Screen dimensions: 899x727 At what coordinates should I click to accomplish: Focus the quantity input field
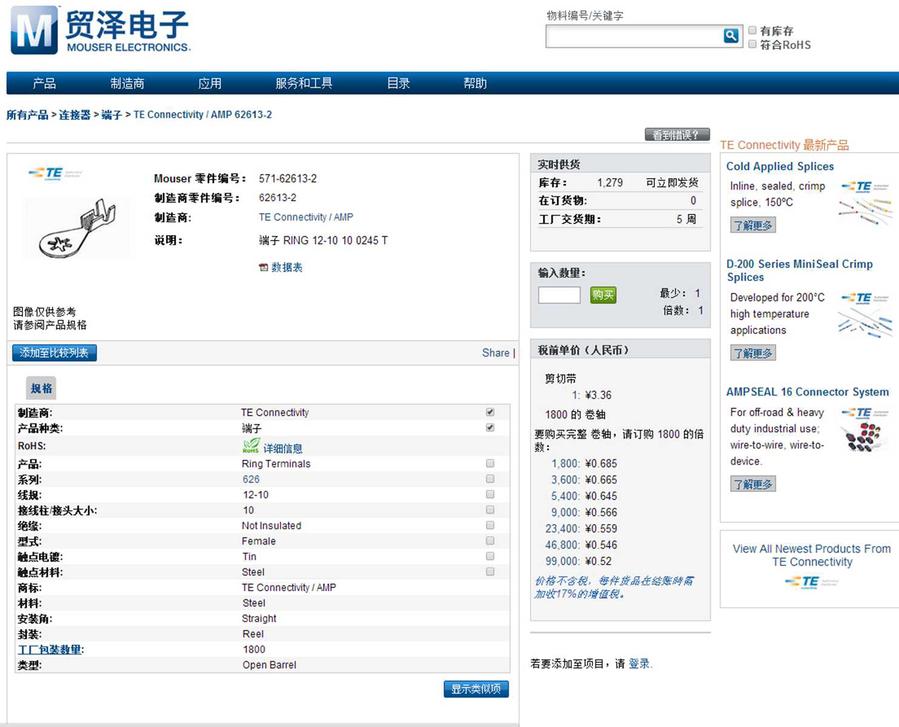(559, 295)
